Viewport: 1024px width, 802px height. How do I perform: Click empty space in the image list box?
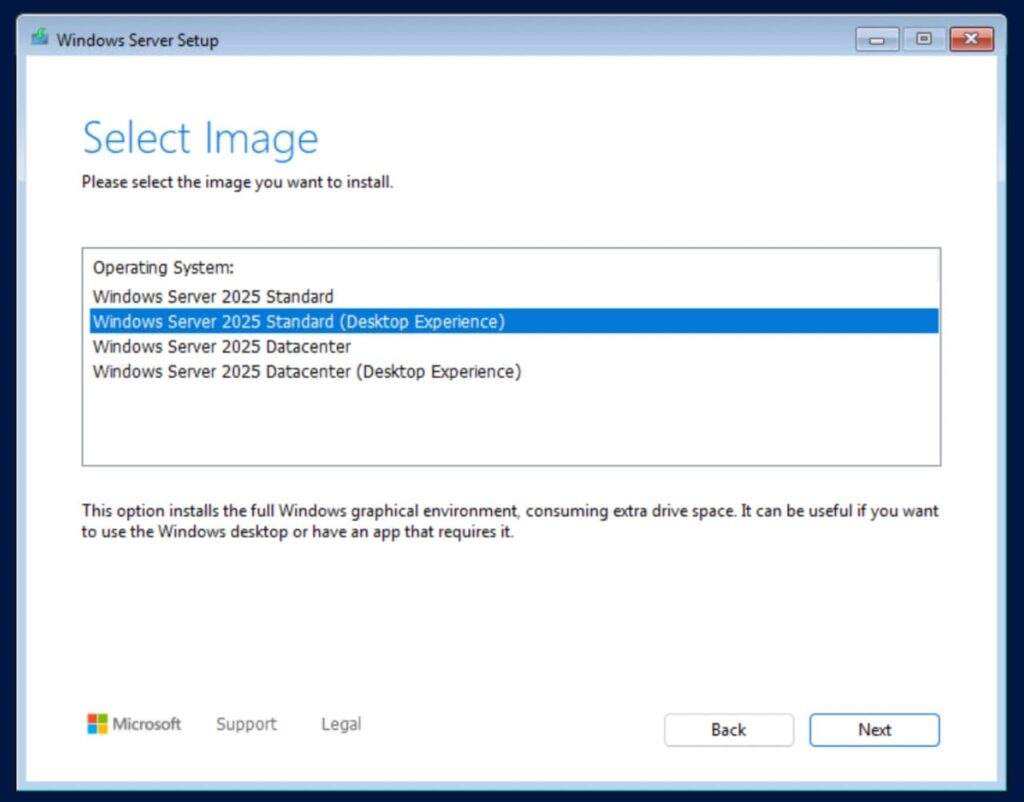coord(510,425)
